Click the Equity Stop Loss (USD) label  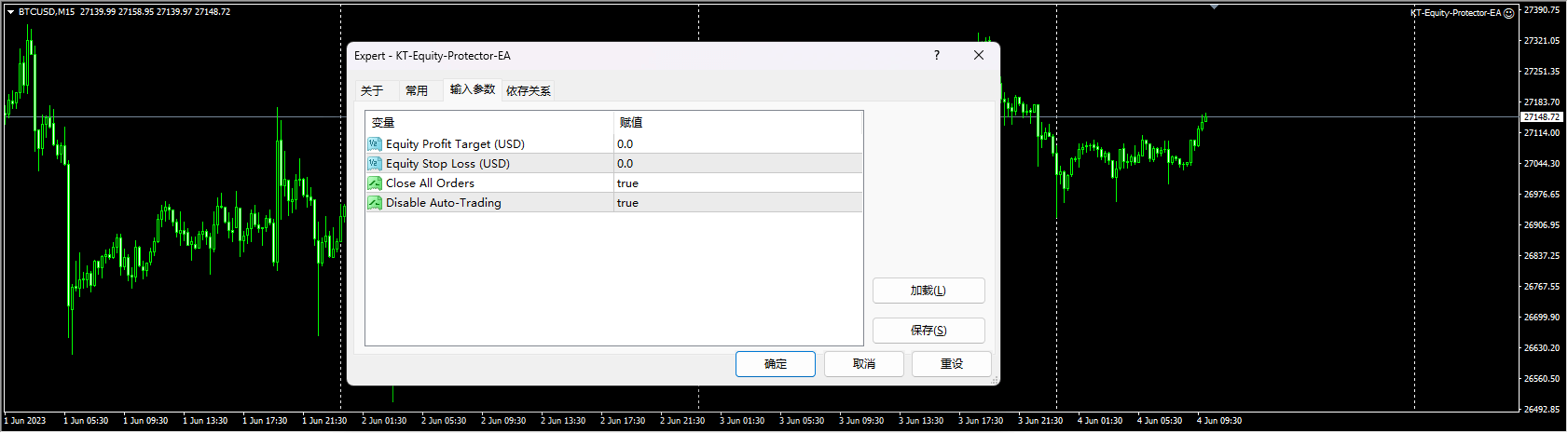[447, 164]
